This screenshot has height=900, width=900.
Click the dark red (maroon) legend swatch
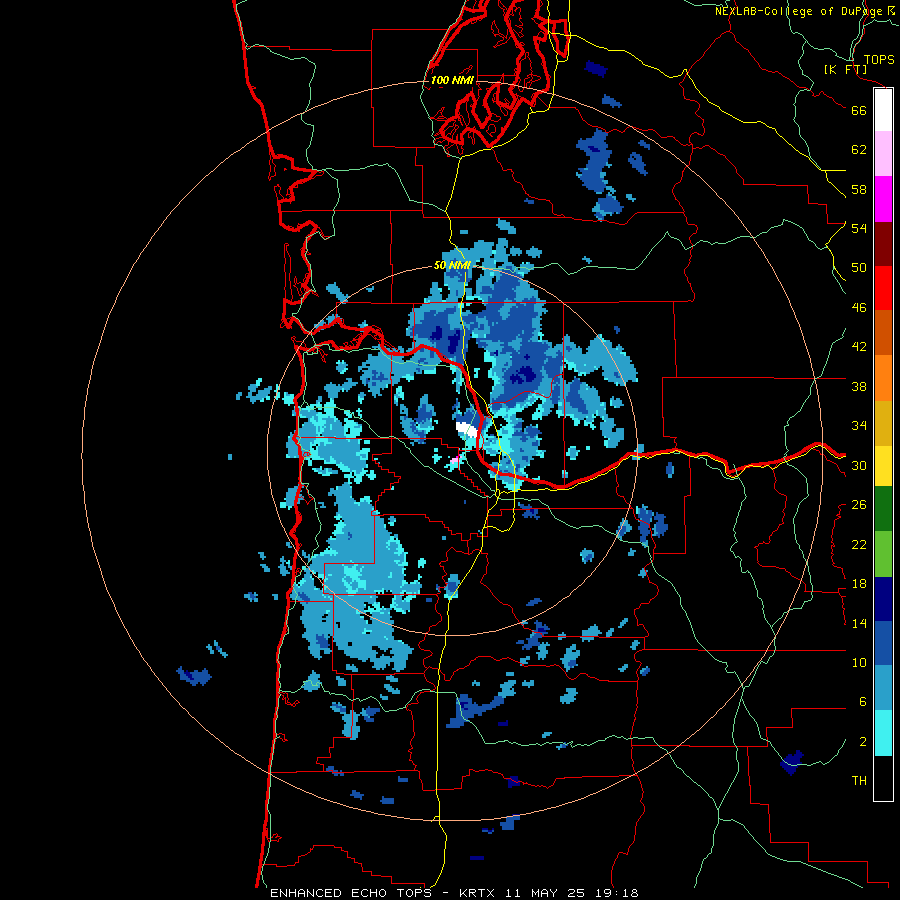click(x=883, y=243)
